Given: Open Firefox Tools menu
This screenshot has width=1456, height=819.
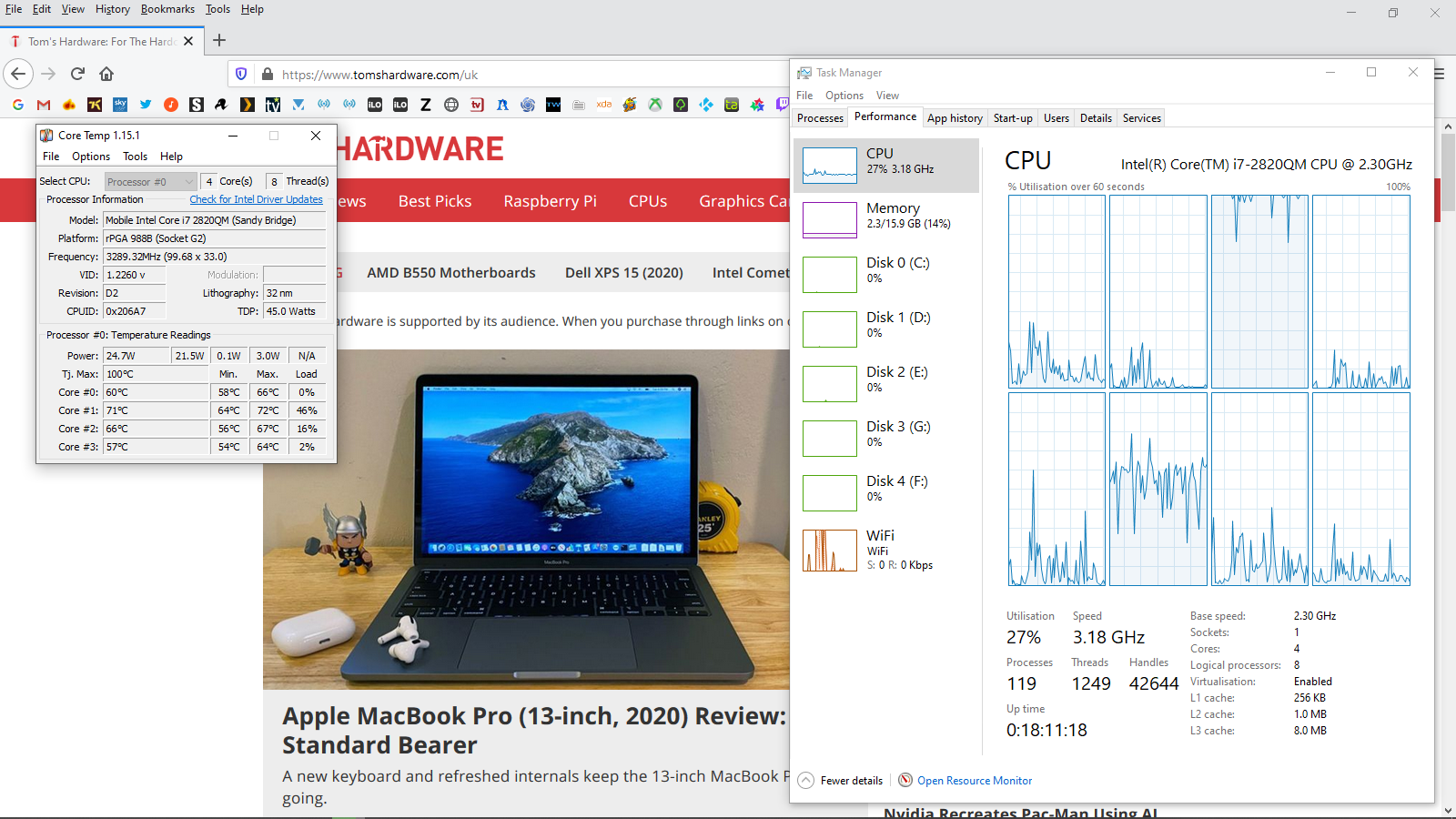Looking at the screenshot, I should point(217,9).
